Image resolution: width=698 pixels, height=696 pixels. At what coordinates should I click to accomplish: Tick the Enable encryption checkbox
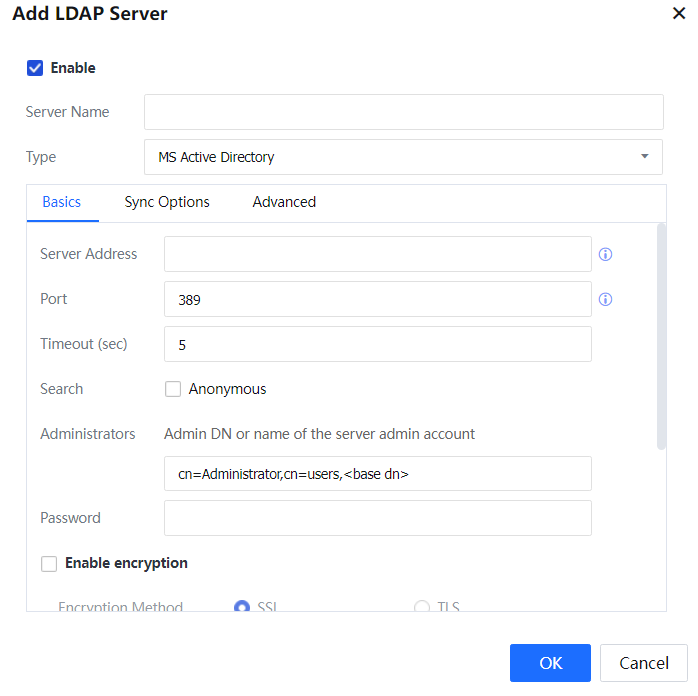click(x=49, y=564)
